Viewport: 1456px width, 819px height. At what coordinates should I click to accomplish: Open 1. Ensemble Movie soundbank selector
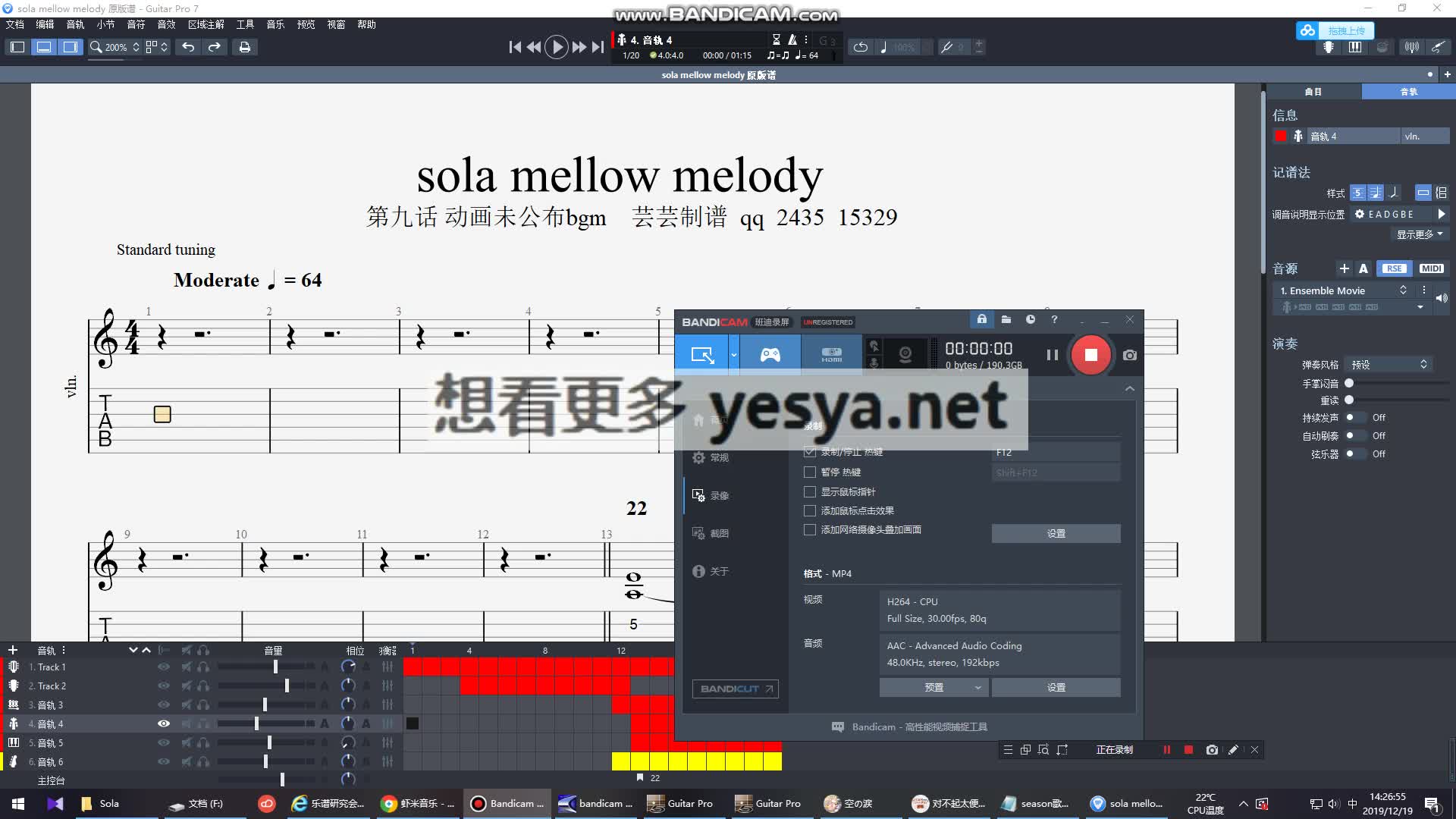(1342, 290)
